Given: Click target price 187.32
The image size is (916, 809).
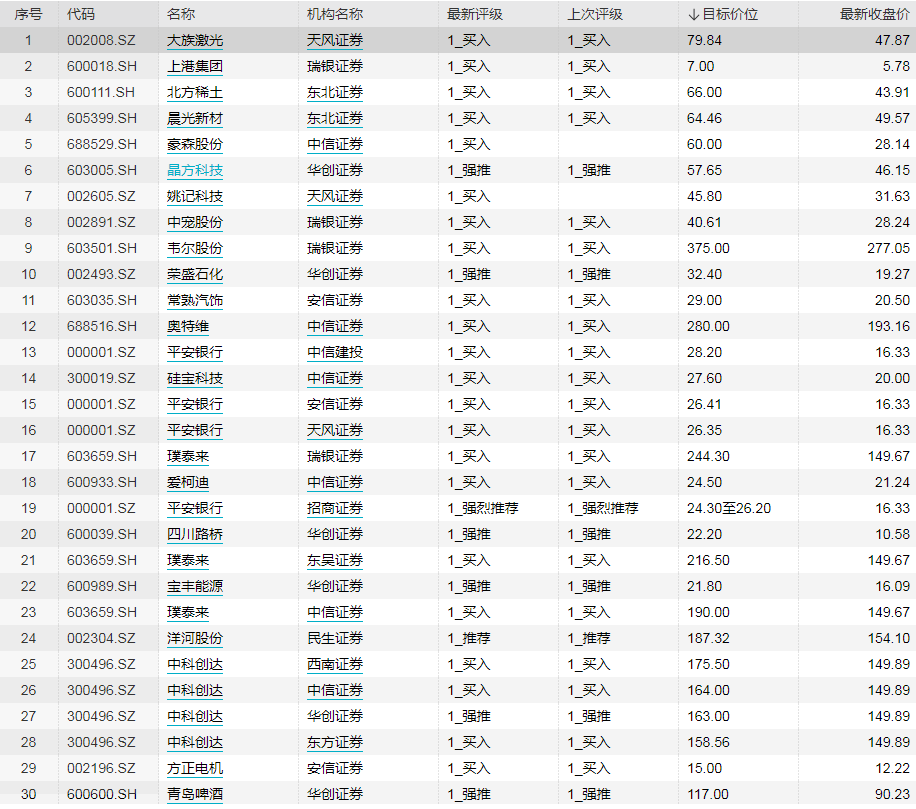Looking at the screenshot, I should pyautogui.click(x=708, y=638).
